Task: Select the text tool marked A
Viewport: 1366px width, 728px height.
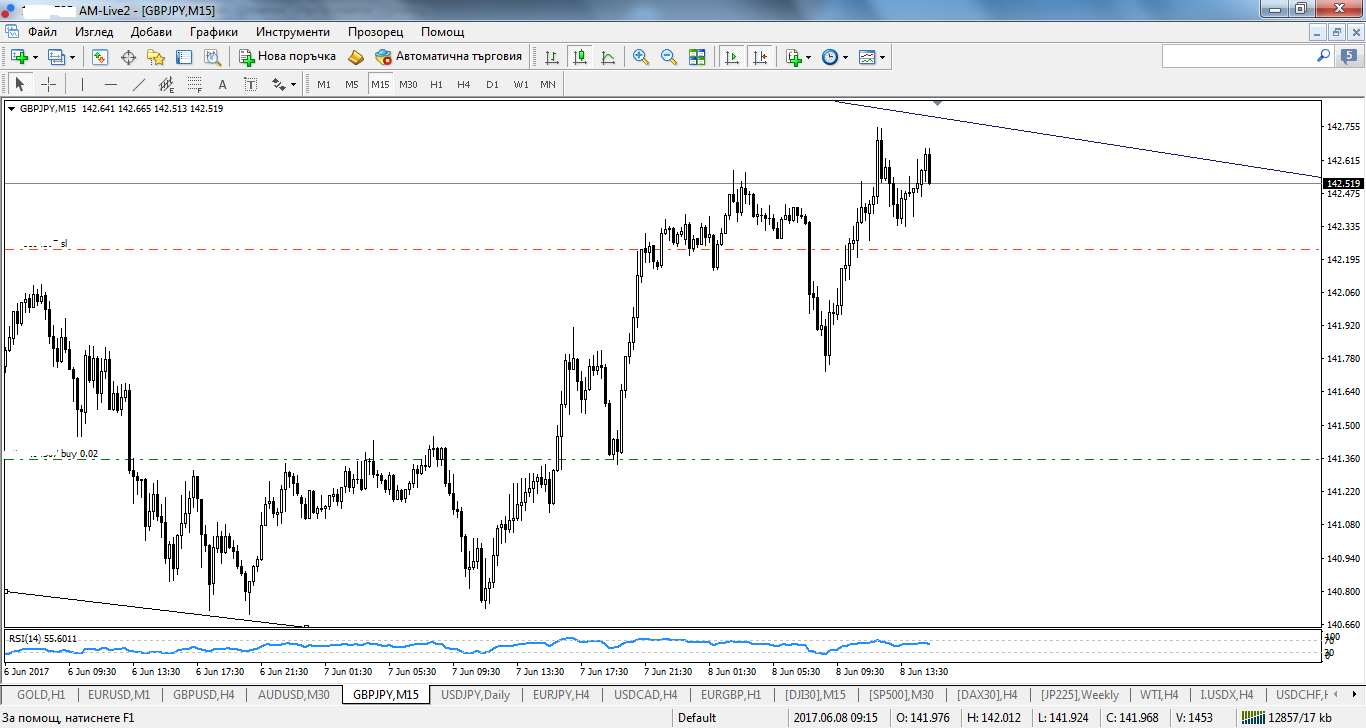Action: [222, 84]
